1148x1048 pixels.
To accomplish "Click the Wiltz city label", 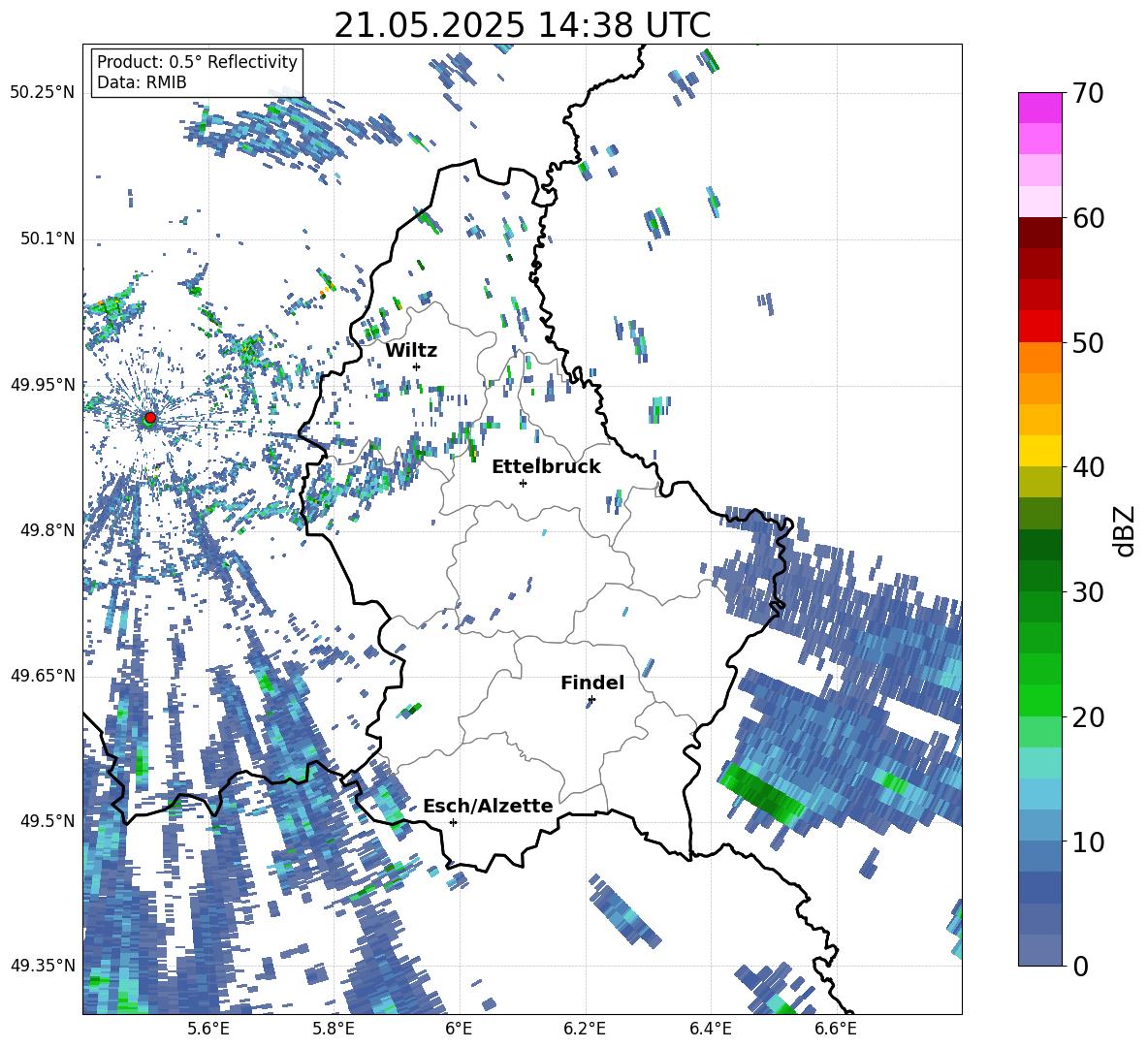I will (x=411, y=351).
